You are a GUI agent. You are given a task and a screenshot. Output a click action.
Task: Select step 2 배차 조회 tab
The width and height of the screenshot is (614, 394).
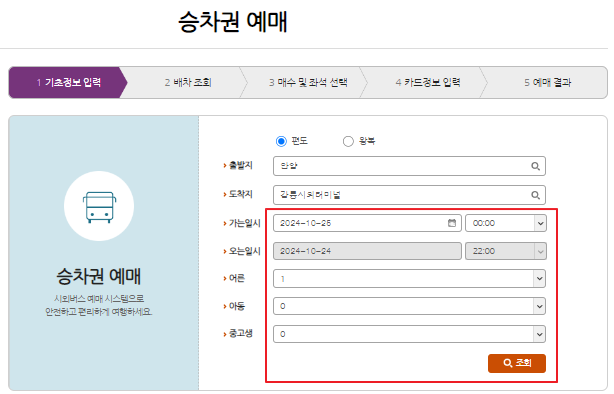(188, 82)
